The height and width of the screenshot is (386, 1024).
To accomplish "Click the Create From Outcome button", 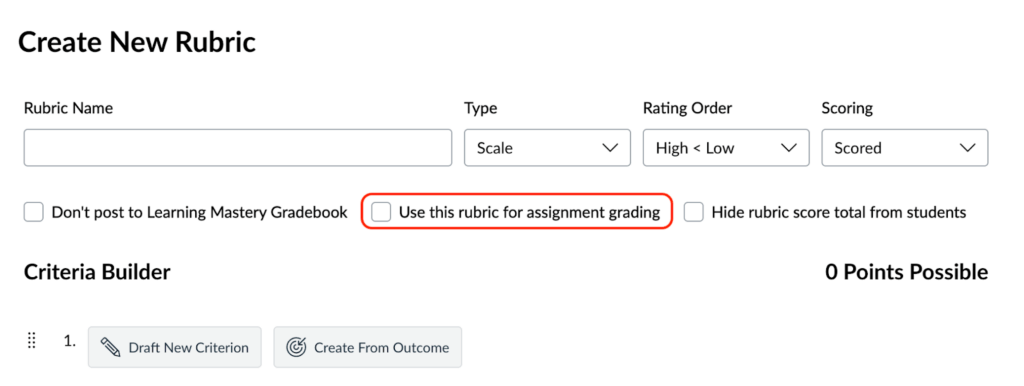I will click(368, 347).
